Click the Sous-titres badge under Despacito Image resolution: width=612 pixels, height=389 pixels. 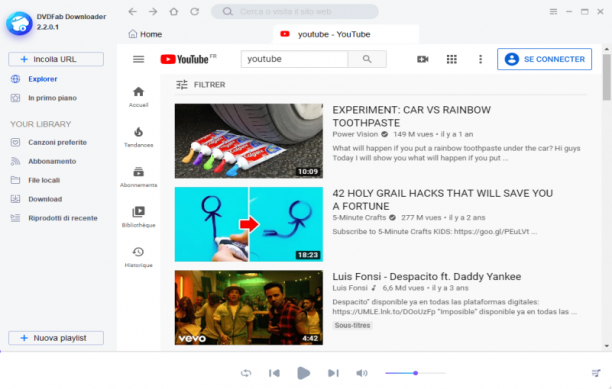(x=352, y=325)
